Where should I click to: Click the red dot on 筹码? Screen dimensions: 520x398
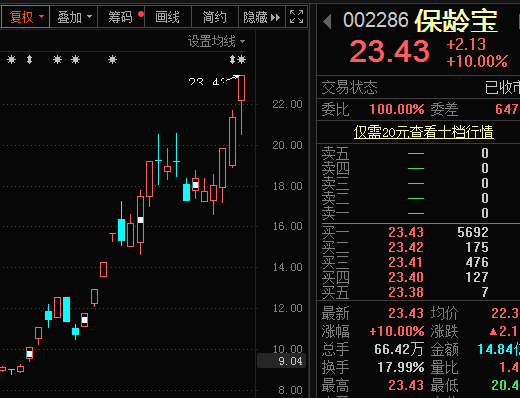coord(141,14)
